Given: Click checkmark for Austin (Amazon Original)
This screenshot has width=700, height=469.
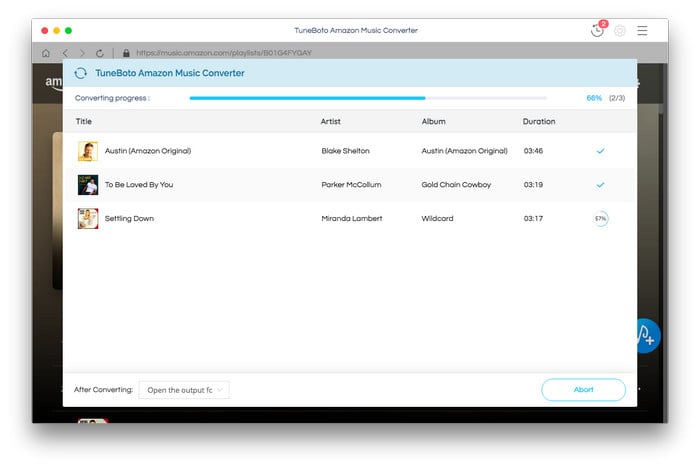Looking at the screenshot, I should (600, 151).
